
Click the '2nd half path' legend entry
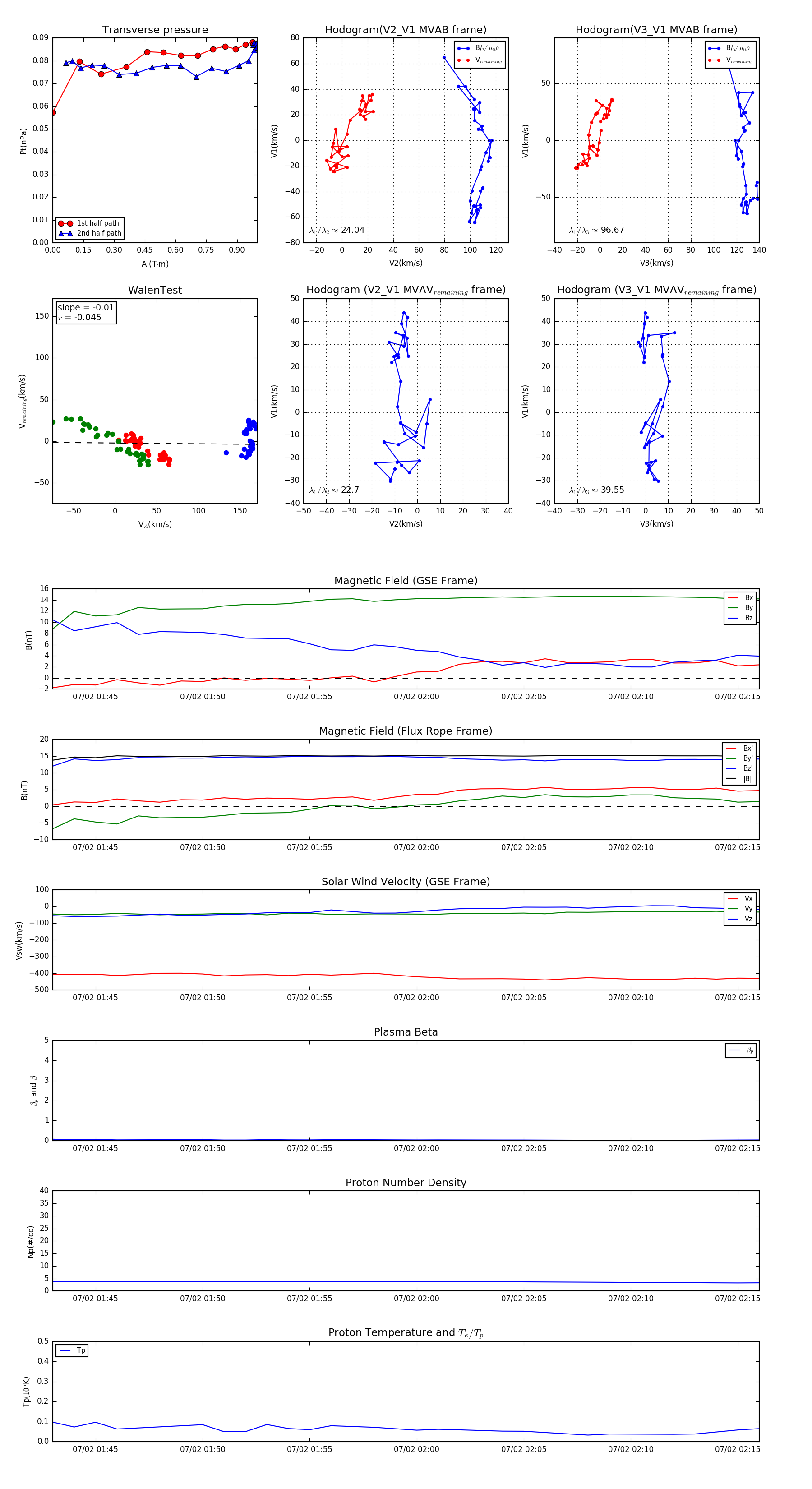tap(90, 234)
